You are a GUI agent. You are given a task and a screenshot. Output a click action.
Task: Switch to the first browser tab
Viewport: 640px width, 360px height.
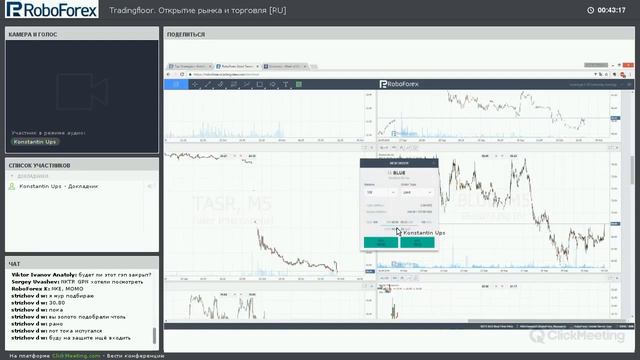click(190, 66)
